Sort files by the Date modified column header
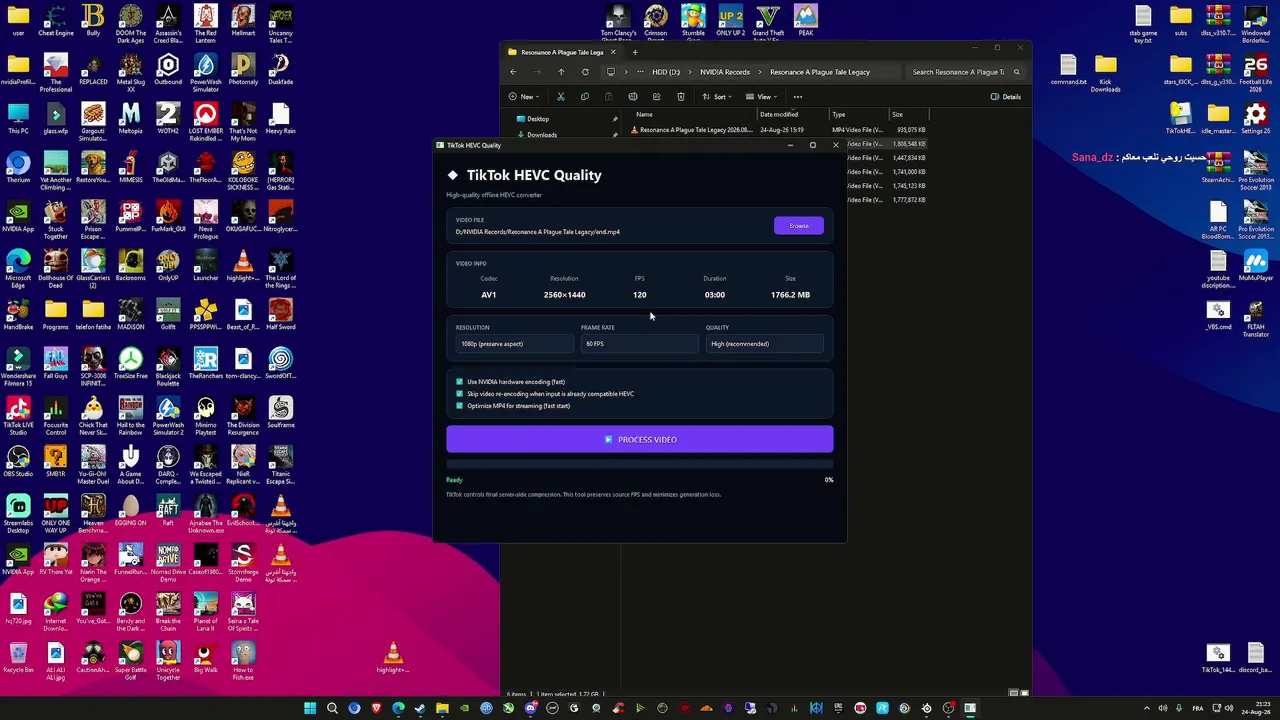This screenshot has height=720, width=1280. (778, 115)
